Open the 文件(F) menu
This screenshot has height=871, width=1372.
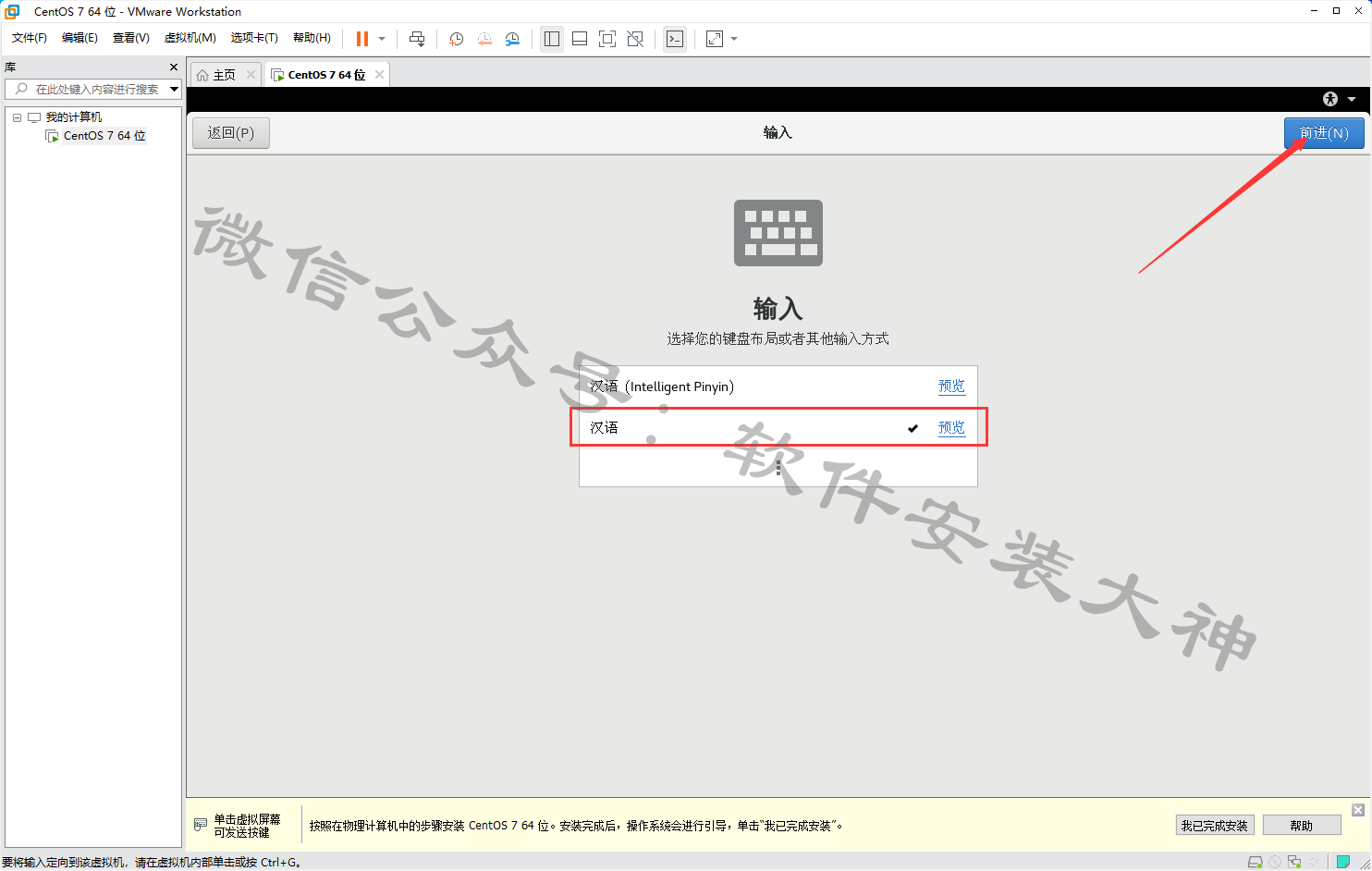tap(30, 38)
